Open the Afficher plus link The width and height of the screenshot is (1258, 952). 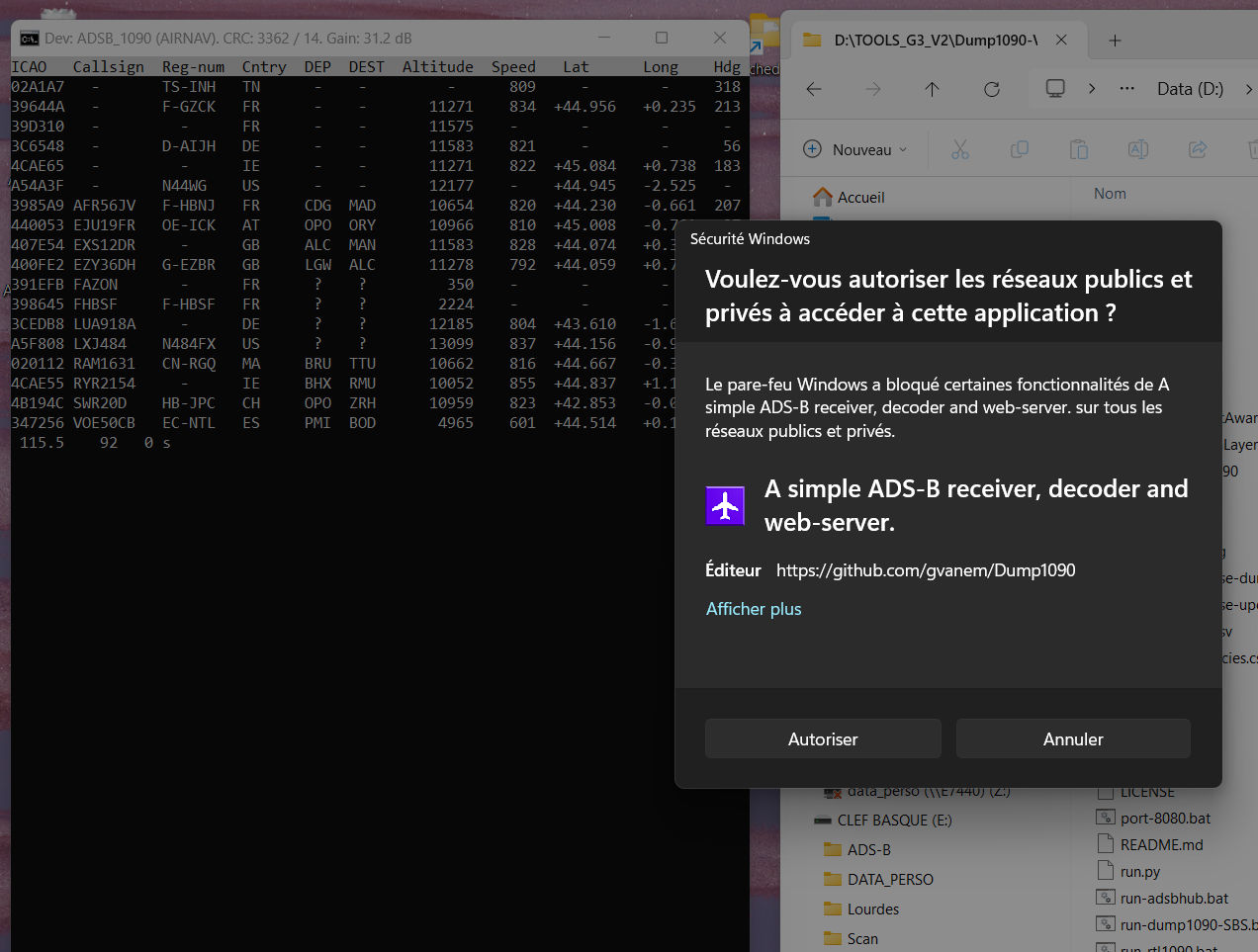[x=754, y=609]
